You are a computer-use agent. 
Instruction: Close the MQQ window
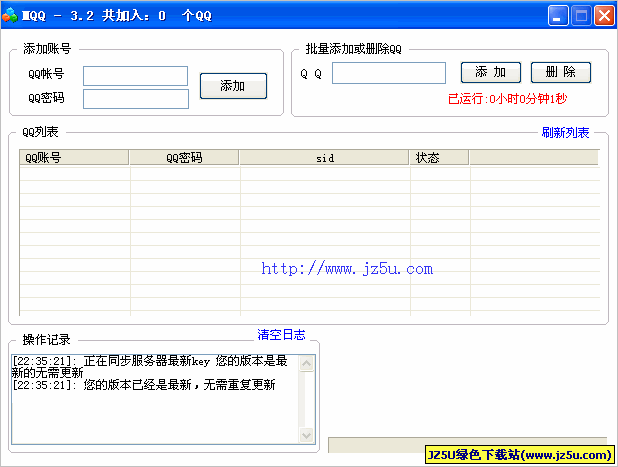[x=604, y=16]
